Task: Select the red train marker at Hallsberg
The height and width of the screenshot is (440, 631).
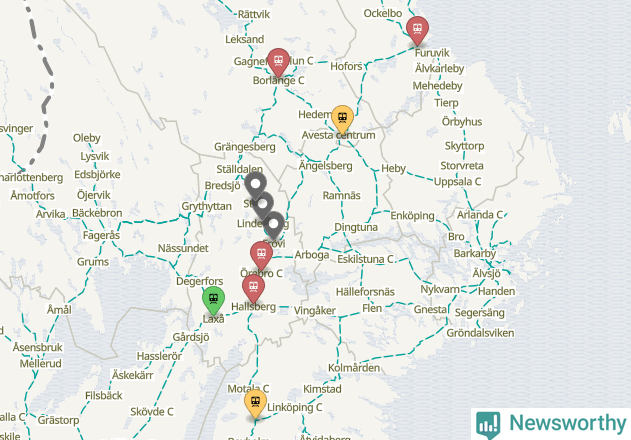Action: click(x=254, y=289)
